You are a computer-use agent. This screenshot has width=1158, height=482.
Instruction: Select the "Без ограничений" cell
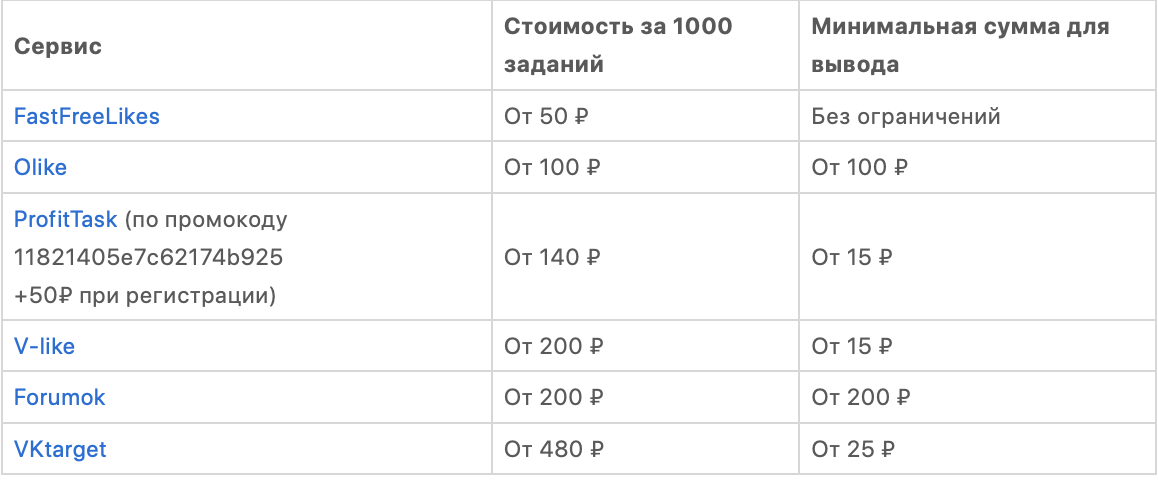(906, 116)
